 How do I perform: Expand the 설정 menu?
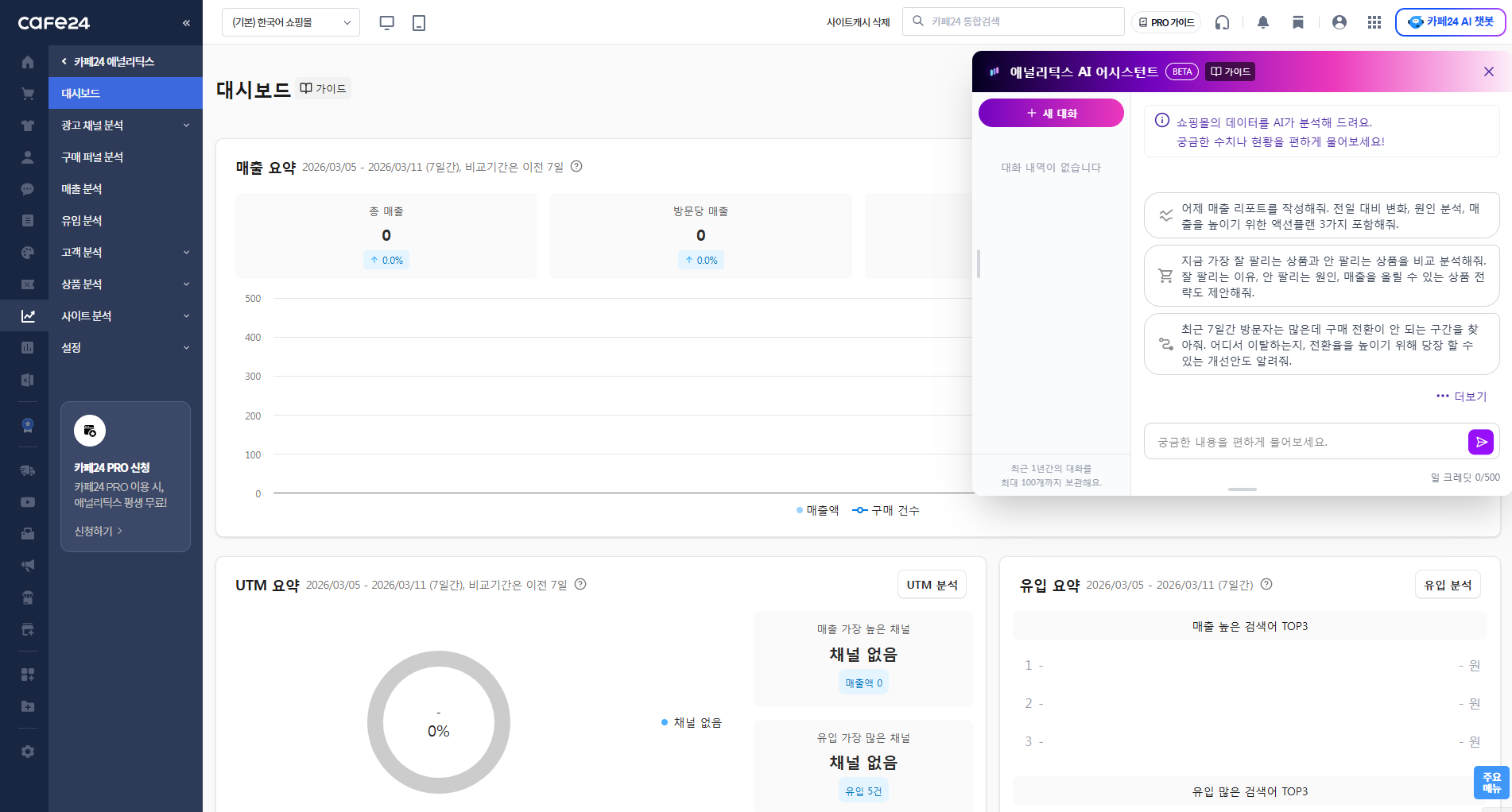click(x=126, y=348)
